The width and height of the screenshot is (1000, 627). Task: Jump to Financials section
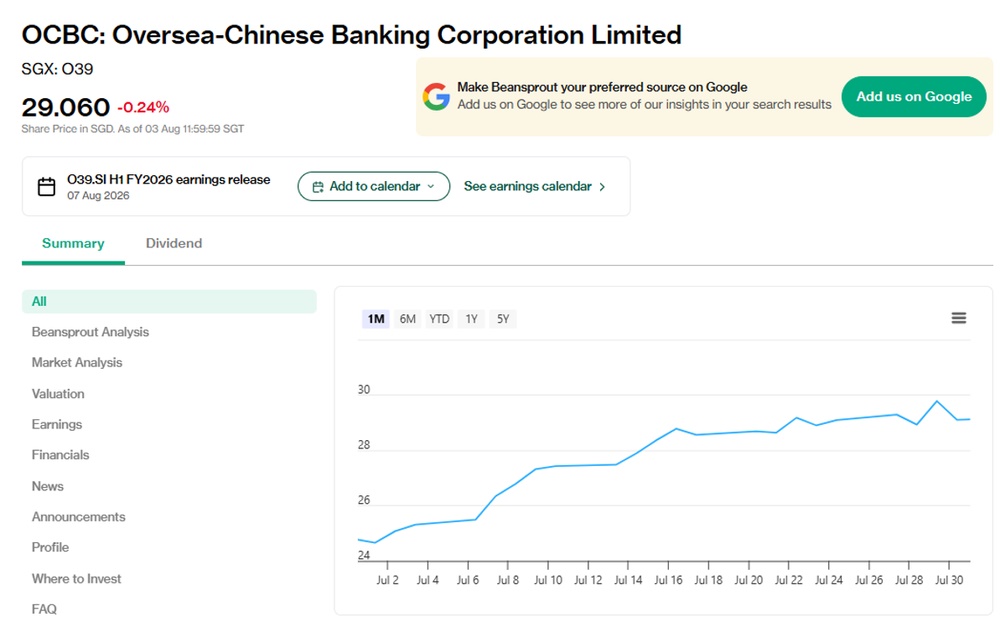coord(61,455)
